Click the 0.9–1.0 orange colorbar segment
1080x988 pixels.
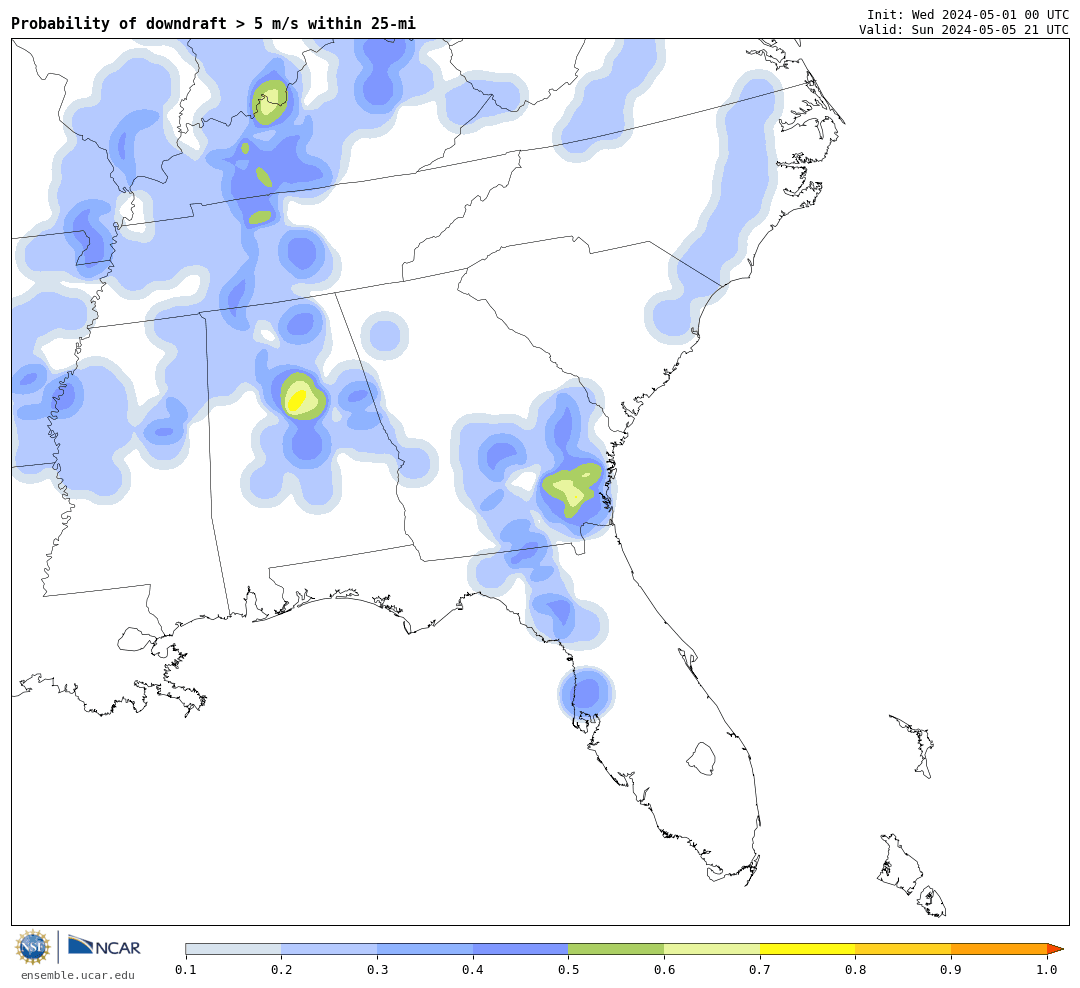(999, 949)
